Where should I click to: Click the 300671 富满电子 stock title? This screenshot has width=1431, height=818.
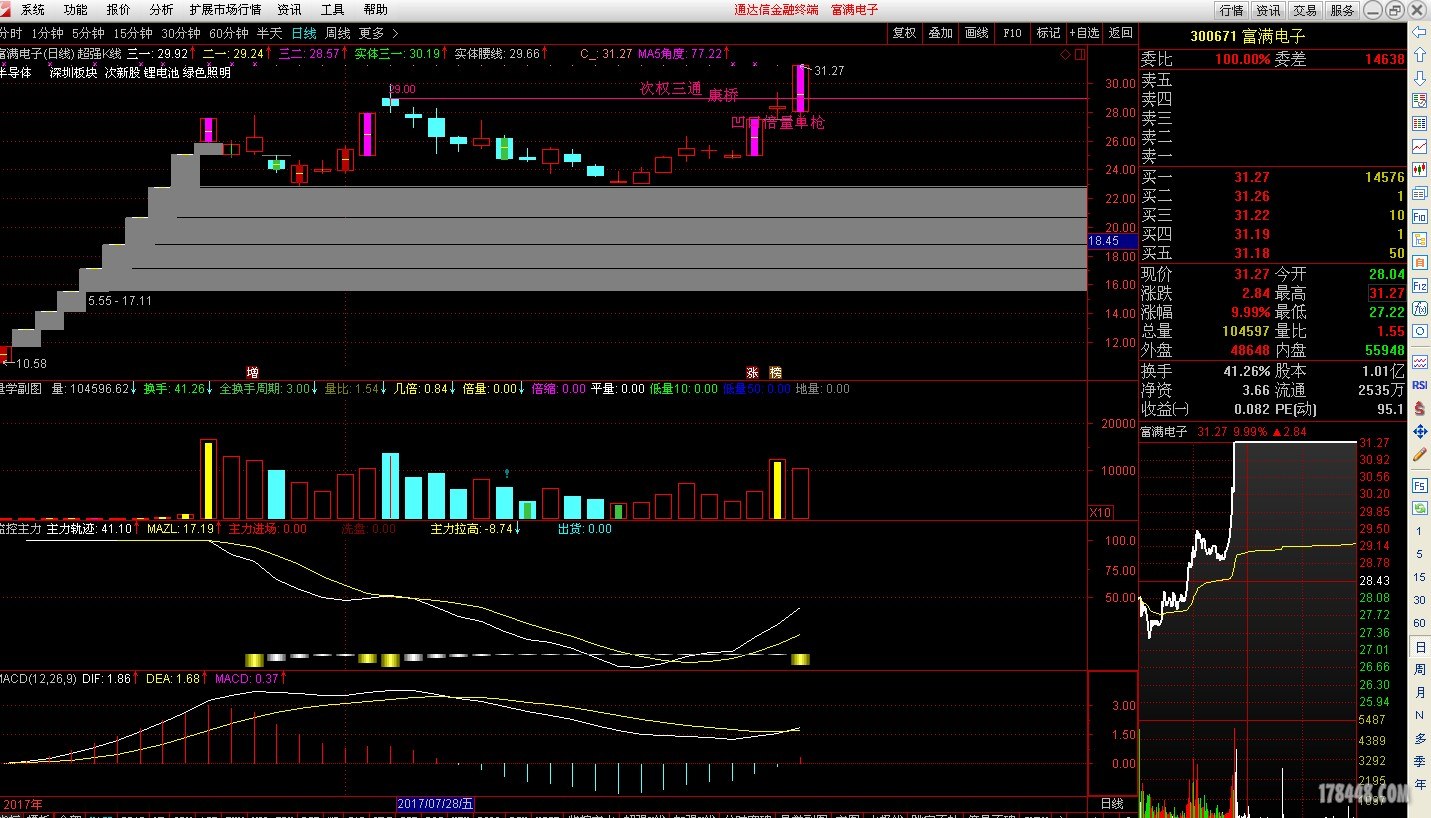coord(1247,36)
